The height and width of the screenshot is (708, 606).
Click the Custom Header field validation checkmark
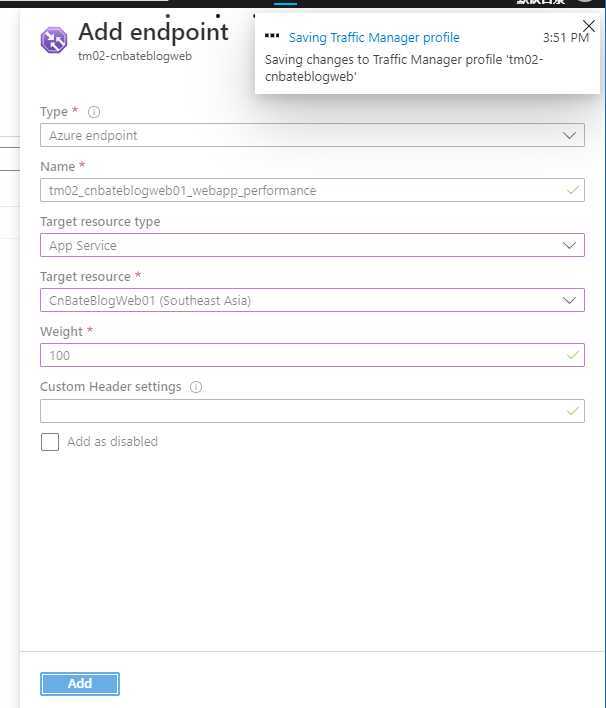click(x=572, y=410)
